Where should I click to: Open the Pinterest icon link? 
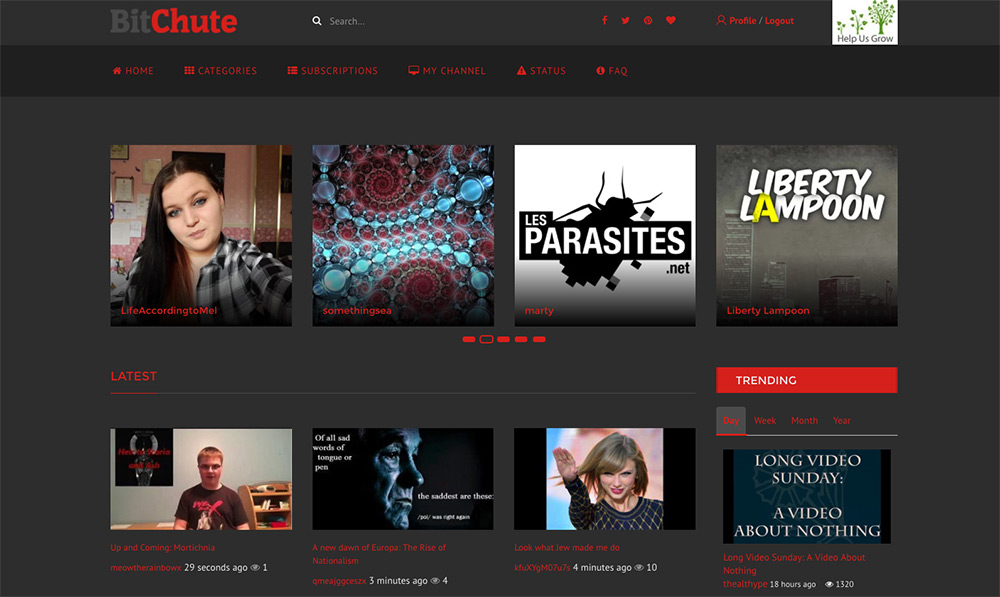click(648, 20)
